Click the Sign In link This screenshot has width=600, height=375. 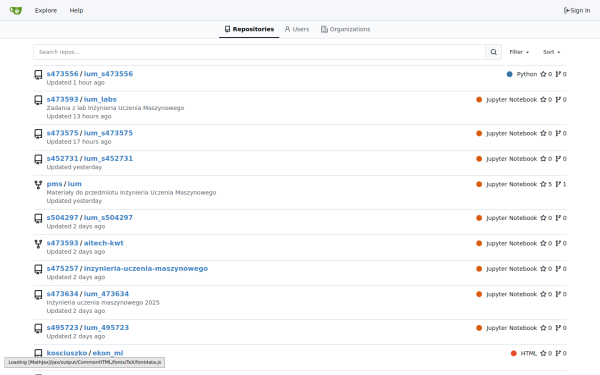click(577, 10)
